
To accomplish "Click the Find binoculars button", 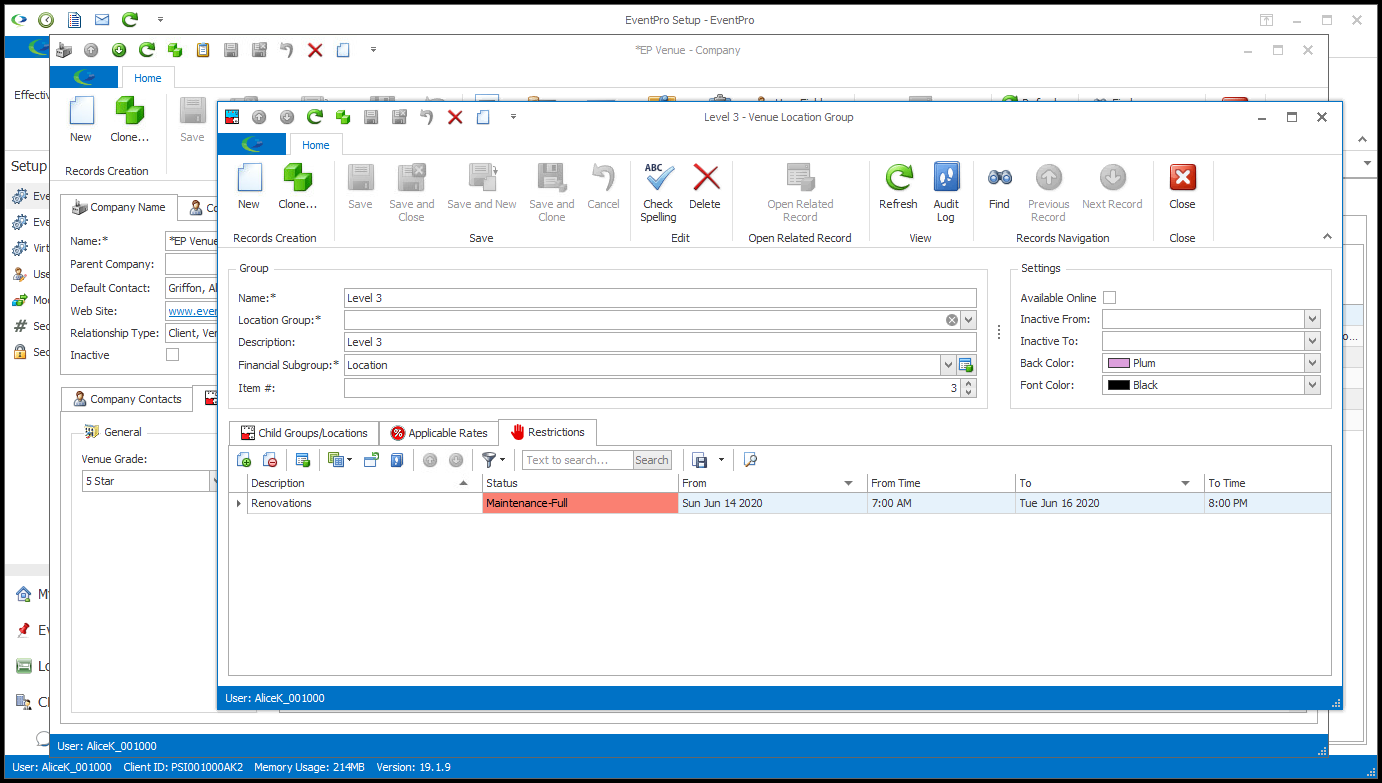I will point(999,187).
